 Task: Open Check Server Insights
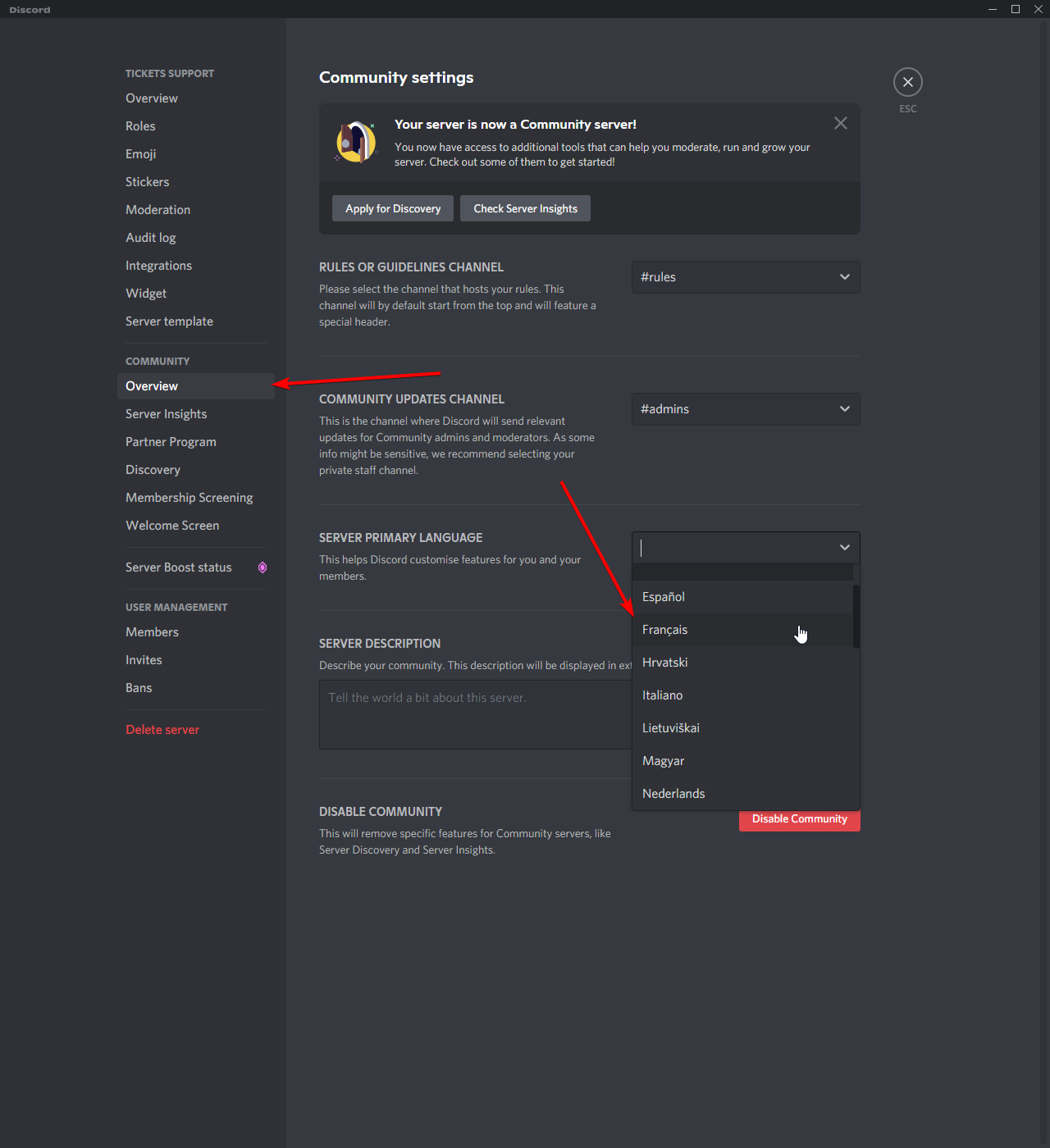[525, 209]
